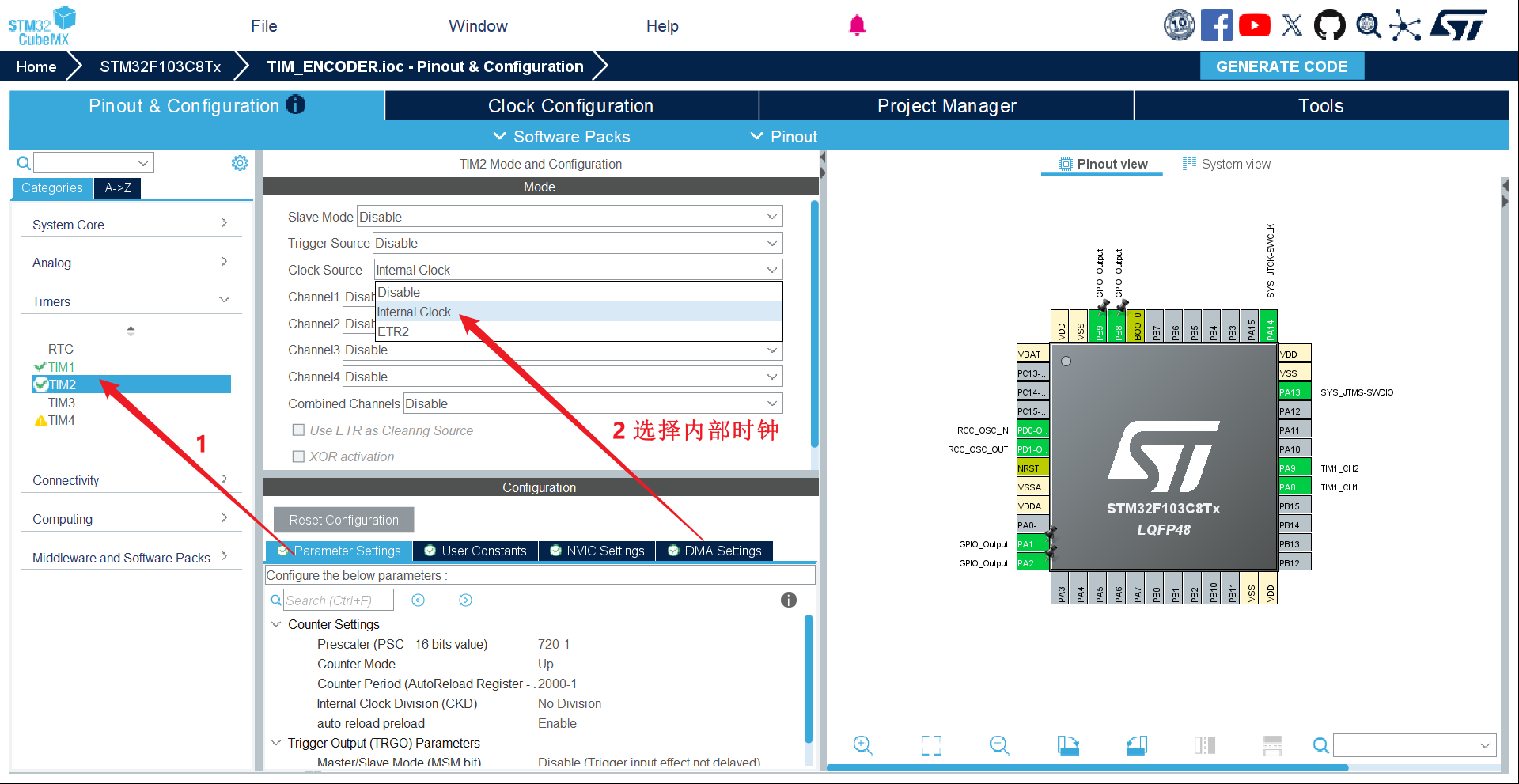This screenshot has width=1519, height=784.
Task: Click pin PA9 on the chip
Action: coord(1295,468)
